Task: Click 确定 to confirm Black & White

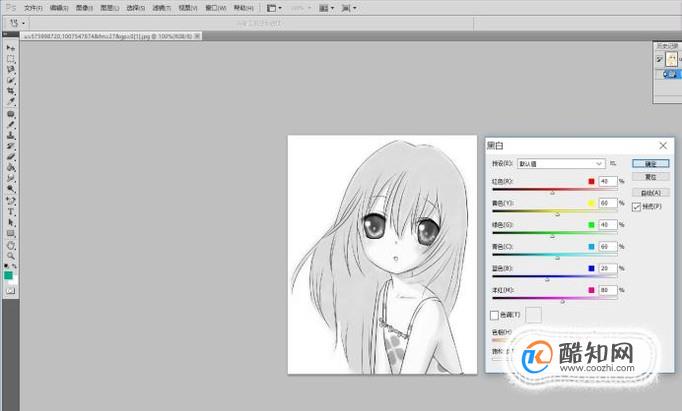Action: tap(651, 164)
